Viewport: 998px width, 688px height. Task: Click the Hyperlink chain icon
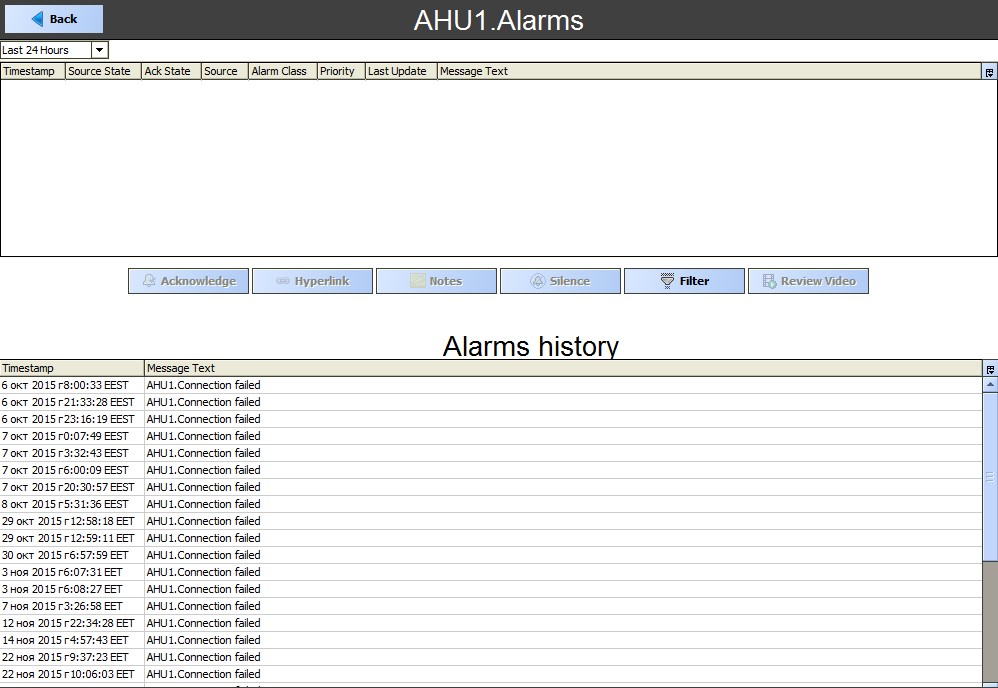click(x=283, y=281)
